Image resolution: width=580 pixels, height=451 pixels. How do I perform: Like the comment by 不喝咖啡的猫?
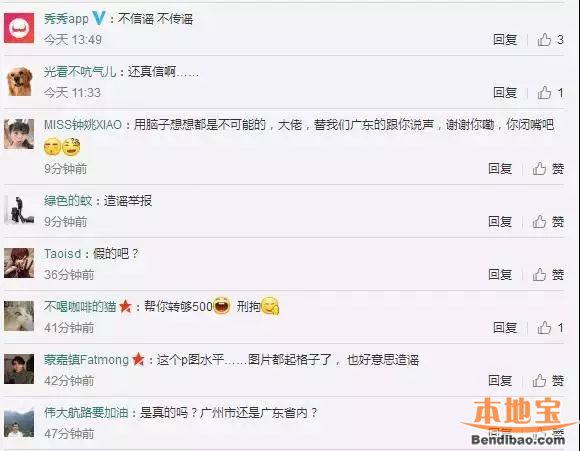coord(550,327)
